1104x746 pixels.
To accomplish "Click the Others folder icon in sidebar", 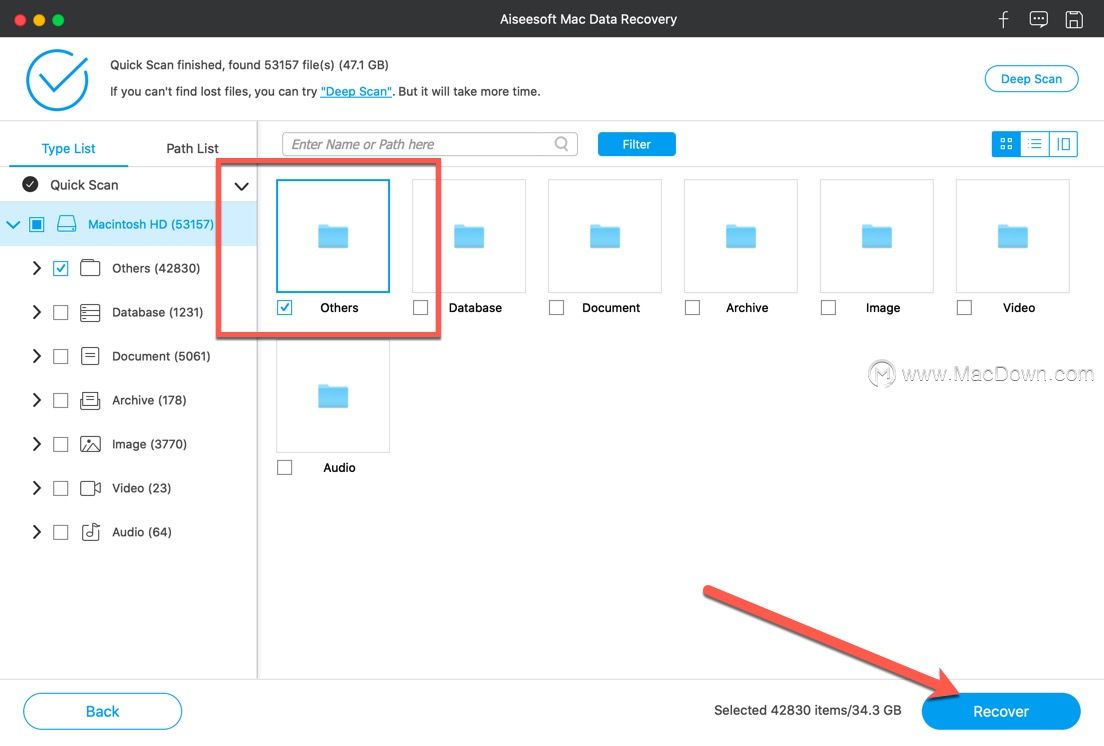I will pos(90,268).
